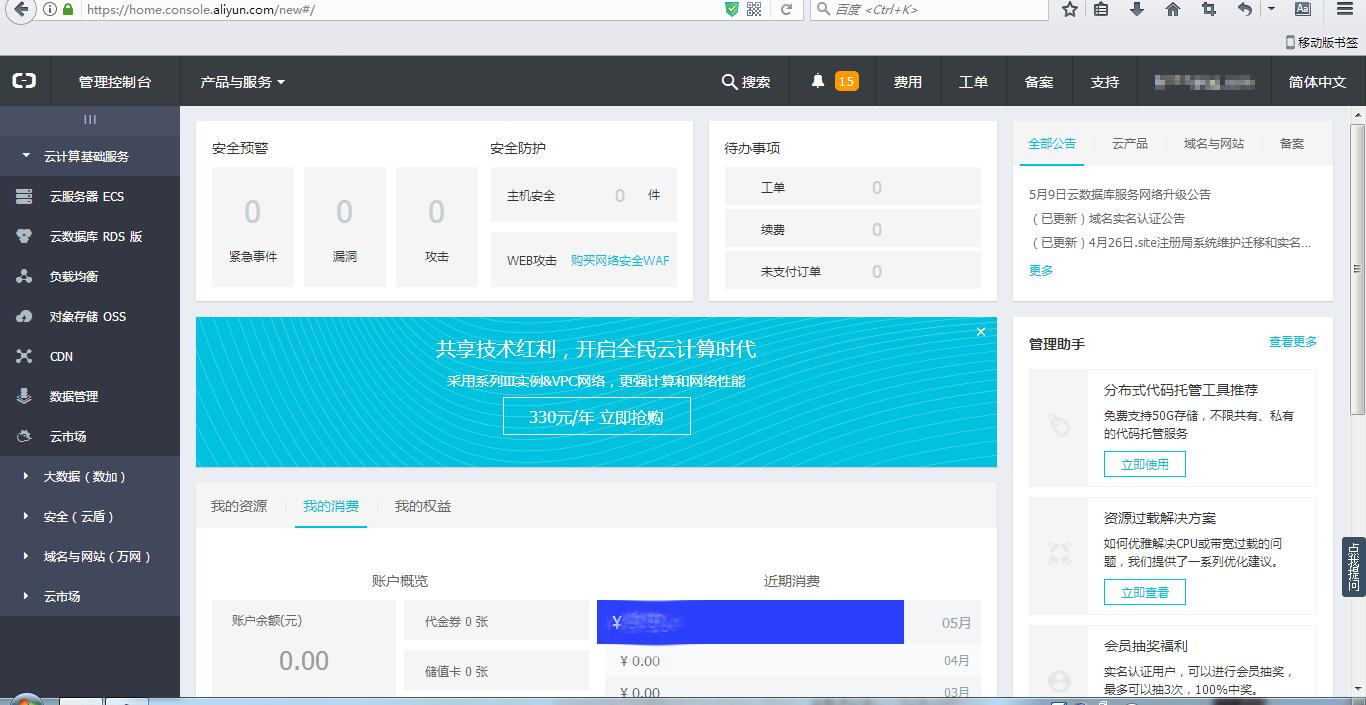Click the Aliyun logo in top bar
1366x705 pixels.
[23, 81]
